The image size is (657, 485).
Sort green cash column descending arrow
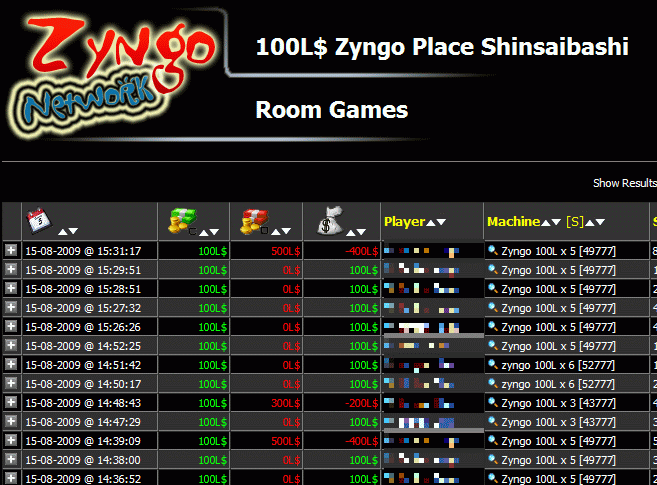point(215,232)
